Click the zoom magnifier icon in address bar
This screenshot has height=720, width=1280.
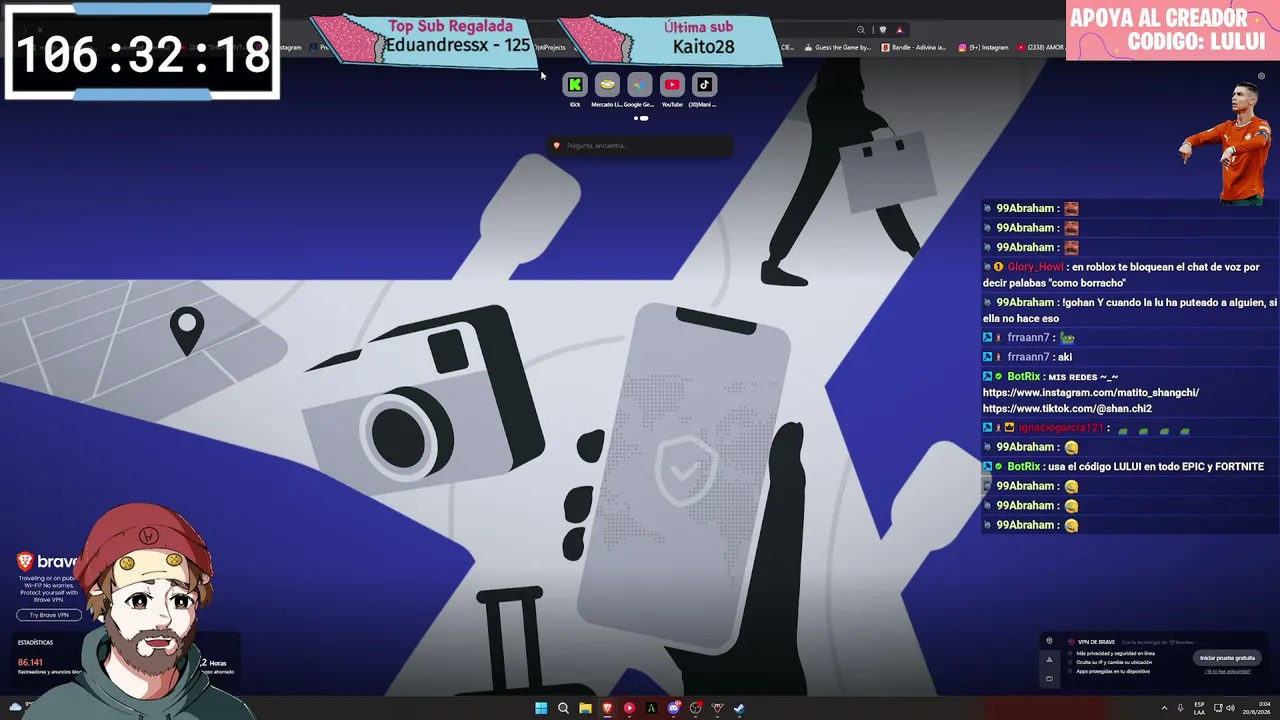861,30
